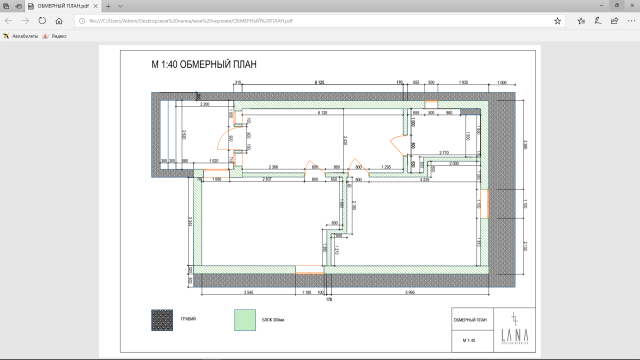The image size is (640, 360).
Task: Click the 6 125 top dimension label
Action: pos(320,82)
